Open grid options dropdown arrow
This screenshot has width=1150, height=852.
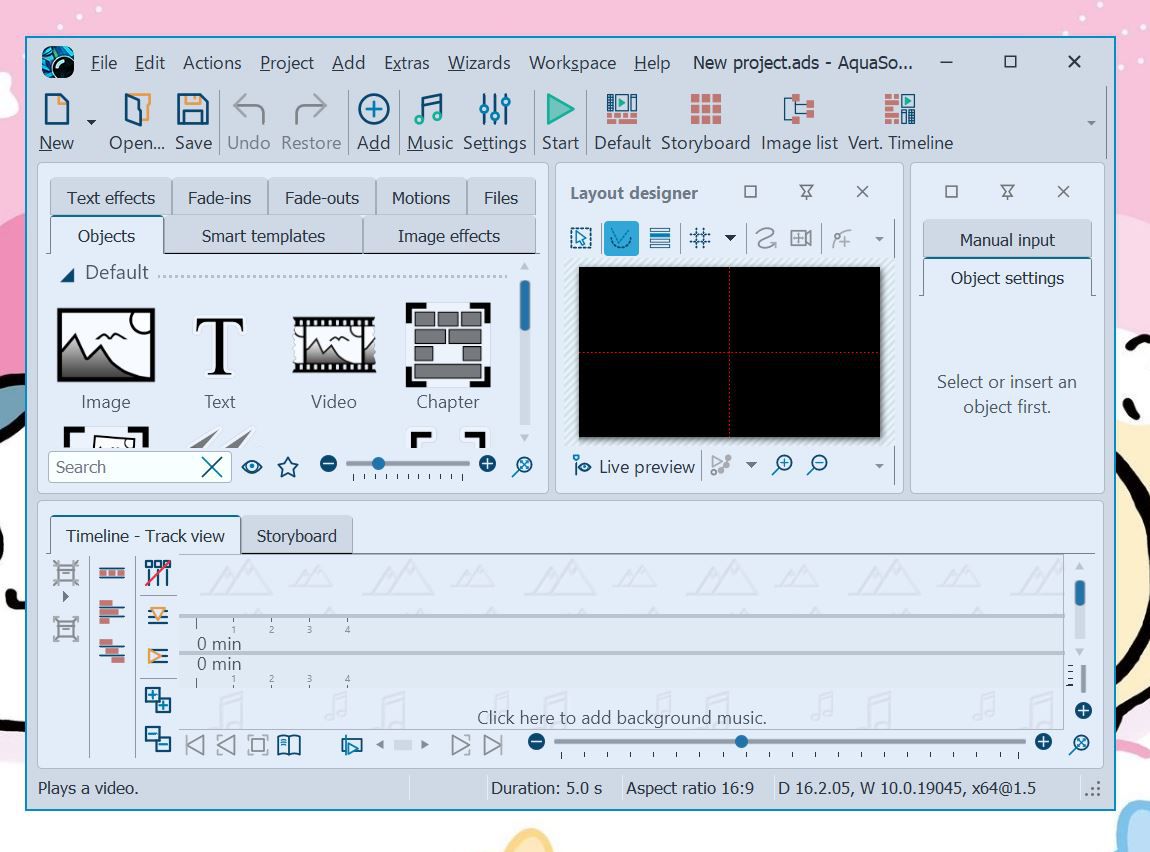[x=730, y=238]
